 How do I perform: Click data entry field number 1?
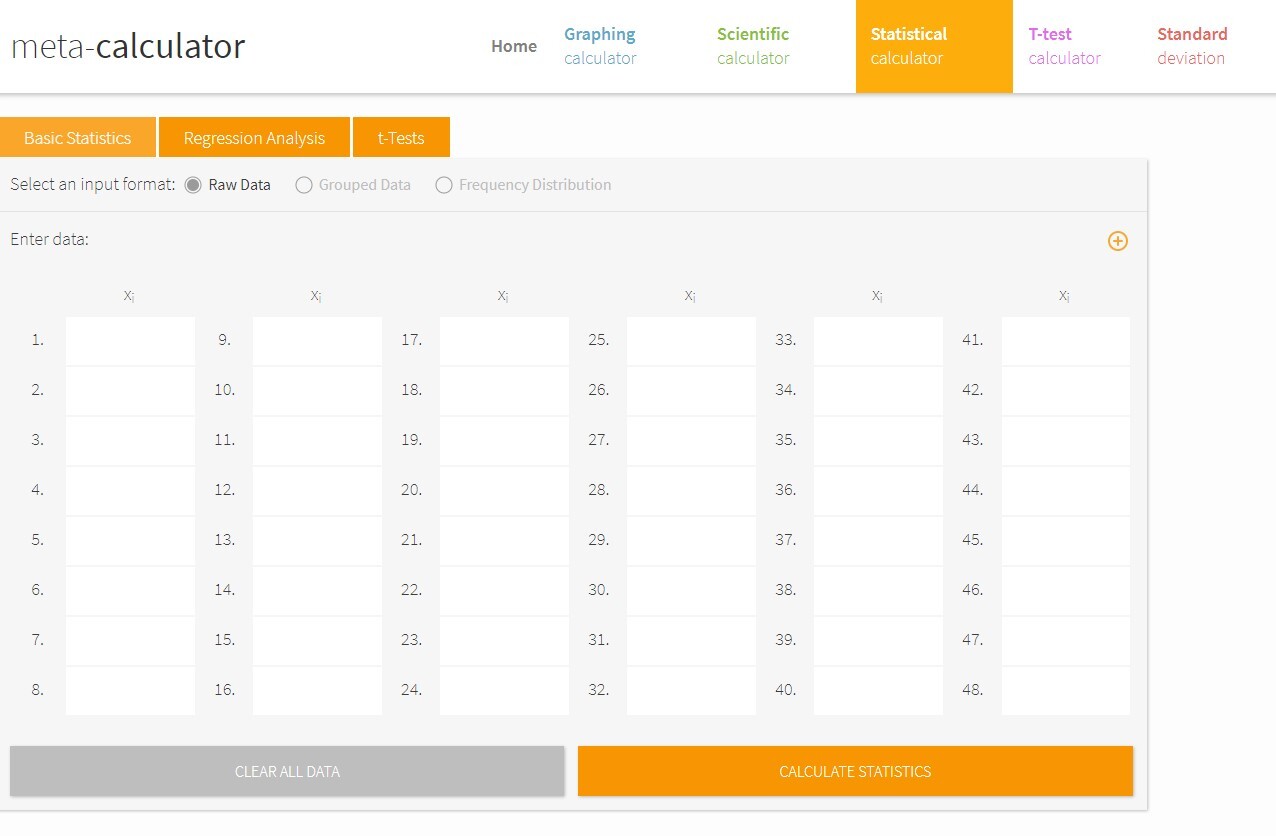[x=130, y=340]
